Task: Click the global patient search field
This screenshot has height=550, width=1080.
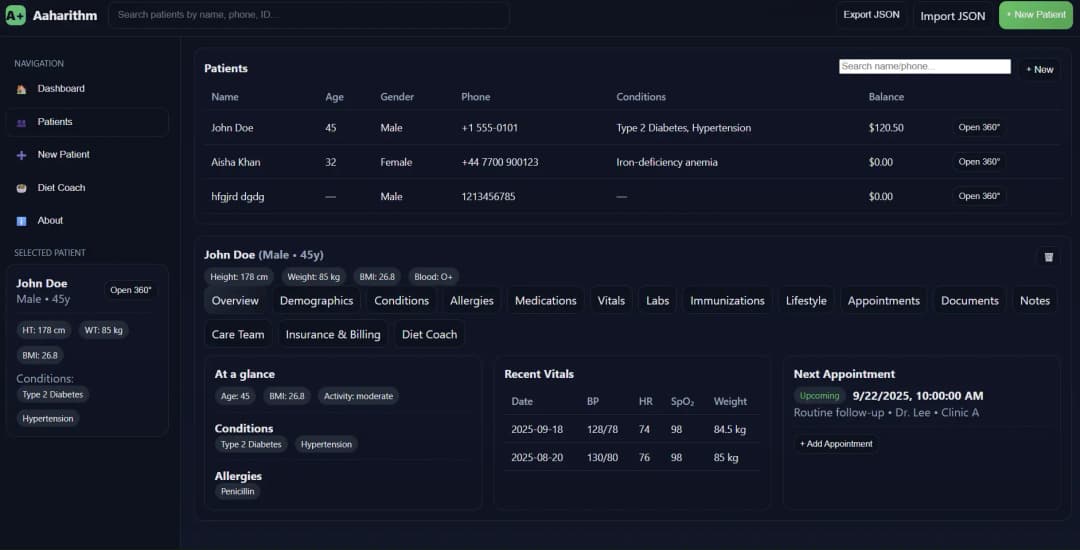Action: (309, 15)
